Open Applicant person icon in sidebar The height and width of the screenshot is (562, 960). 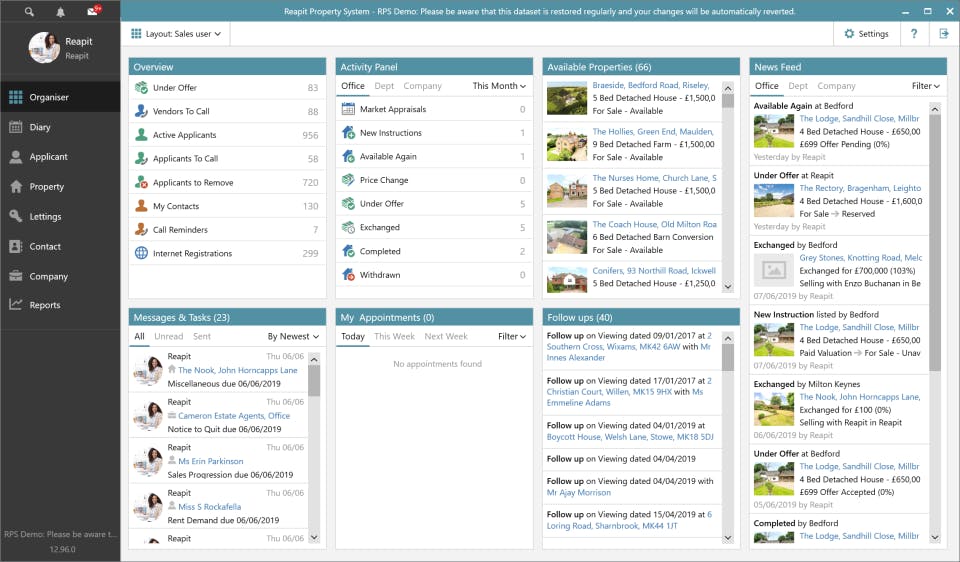(x=16, y=157)
